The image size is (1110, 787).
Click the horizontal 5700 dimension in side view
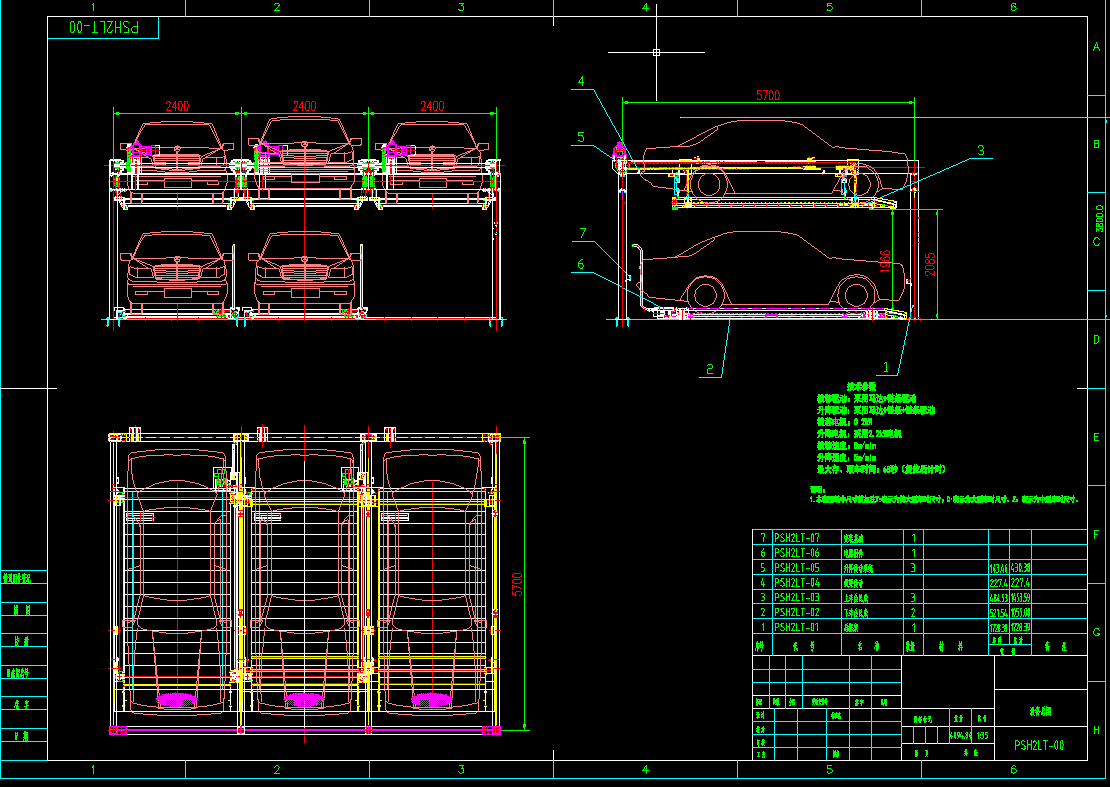click(x=768, y=95)
